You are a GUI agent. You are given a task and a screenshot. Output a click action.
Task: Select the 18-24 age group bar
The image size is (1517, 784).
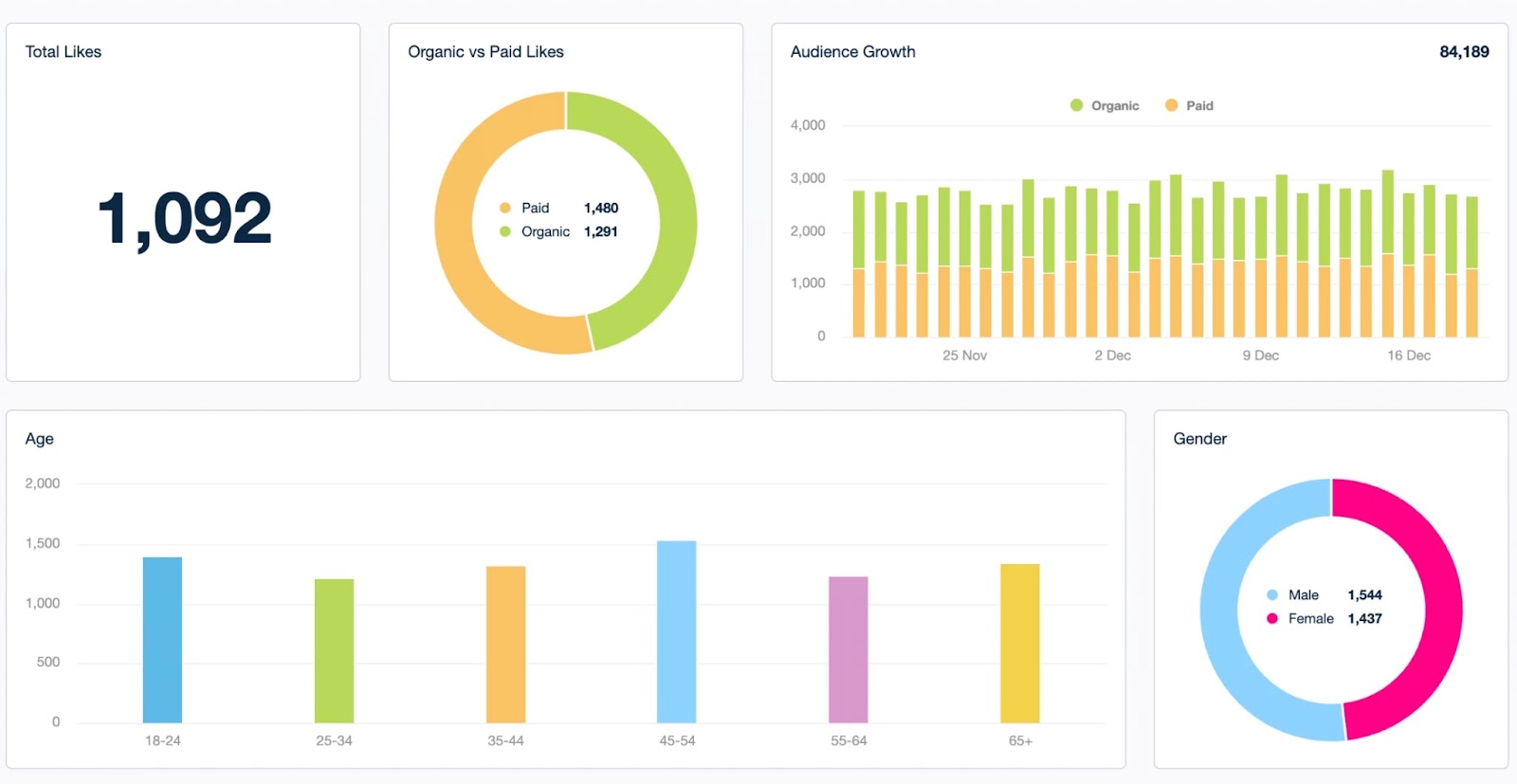coord(162,640)
